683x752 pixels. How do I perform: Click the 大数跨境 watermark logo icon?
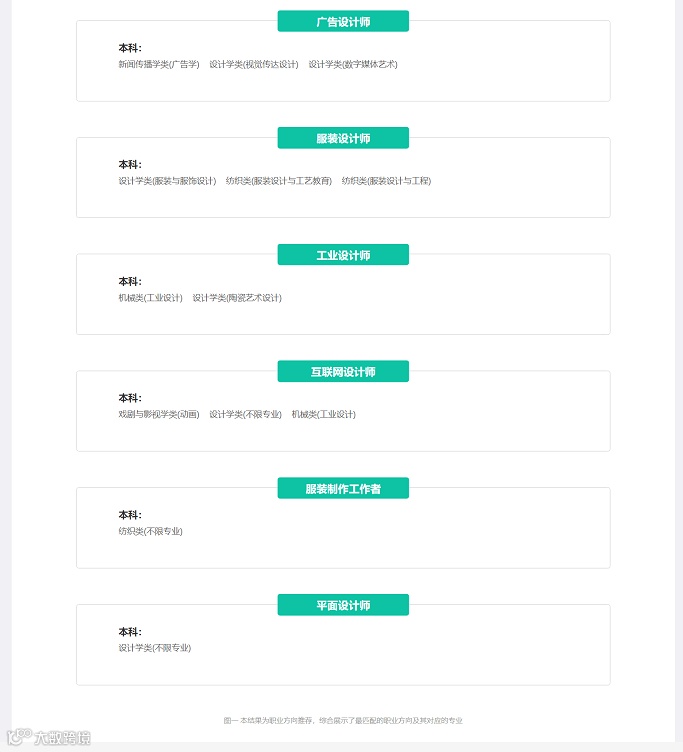[x=18, y=738]
